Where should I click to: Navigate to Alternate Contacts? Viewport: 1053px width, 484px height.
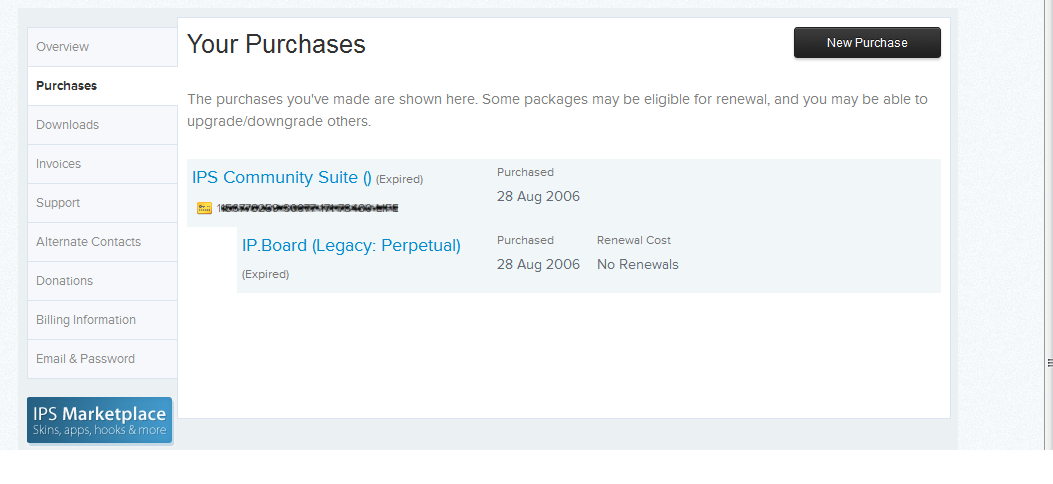click(x=88, y=242)
